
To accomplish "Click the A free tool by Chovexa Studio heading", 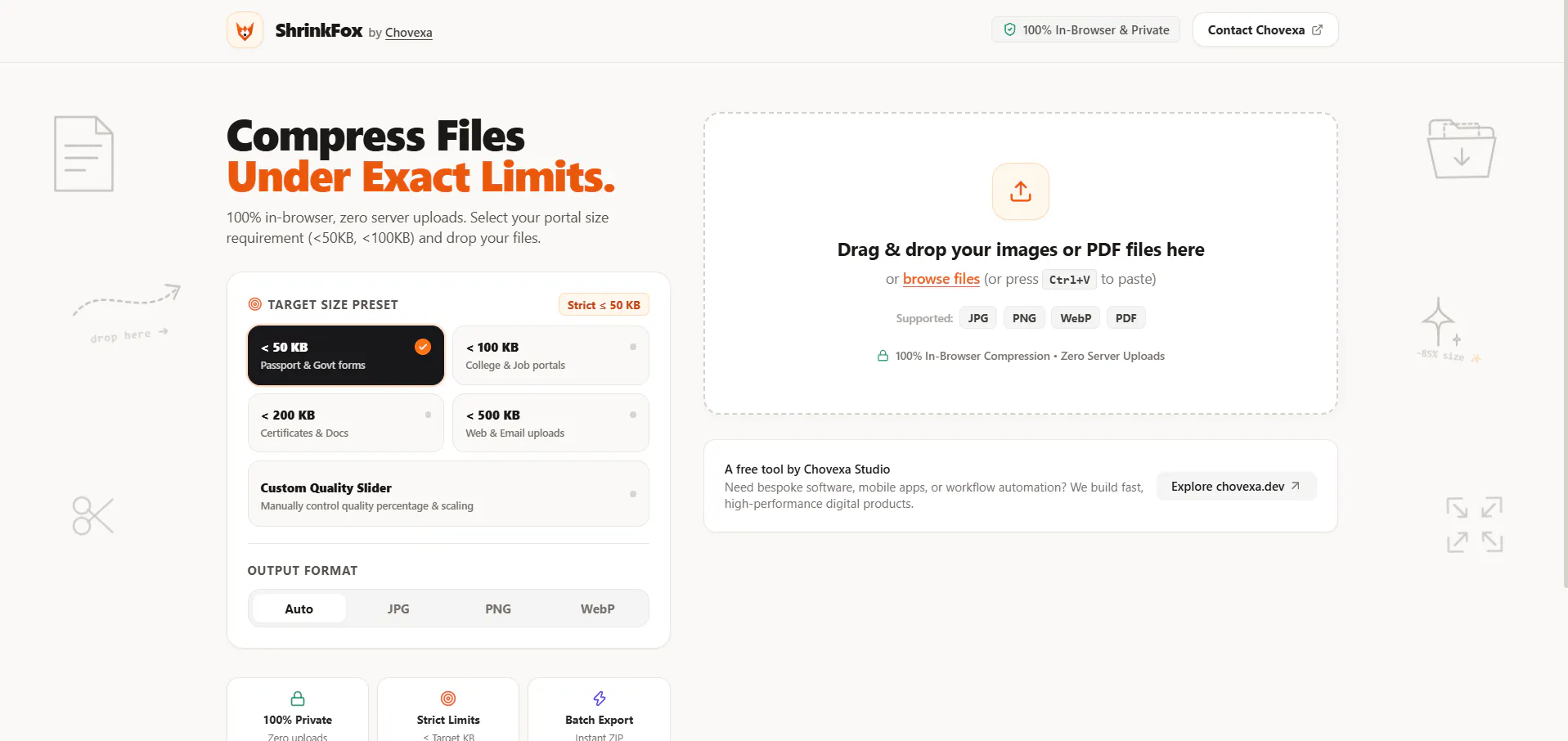I will (x=807, y=469).
